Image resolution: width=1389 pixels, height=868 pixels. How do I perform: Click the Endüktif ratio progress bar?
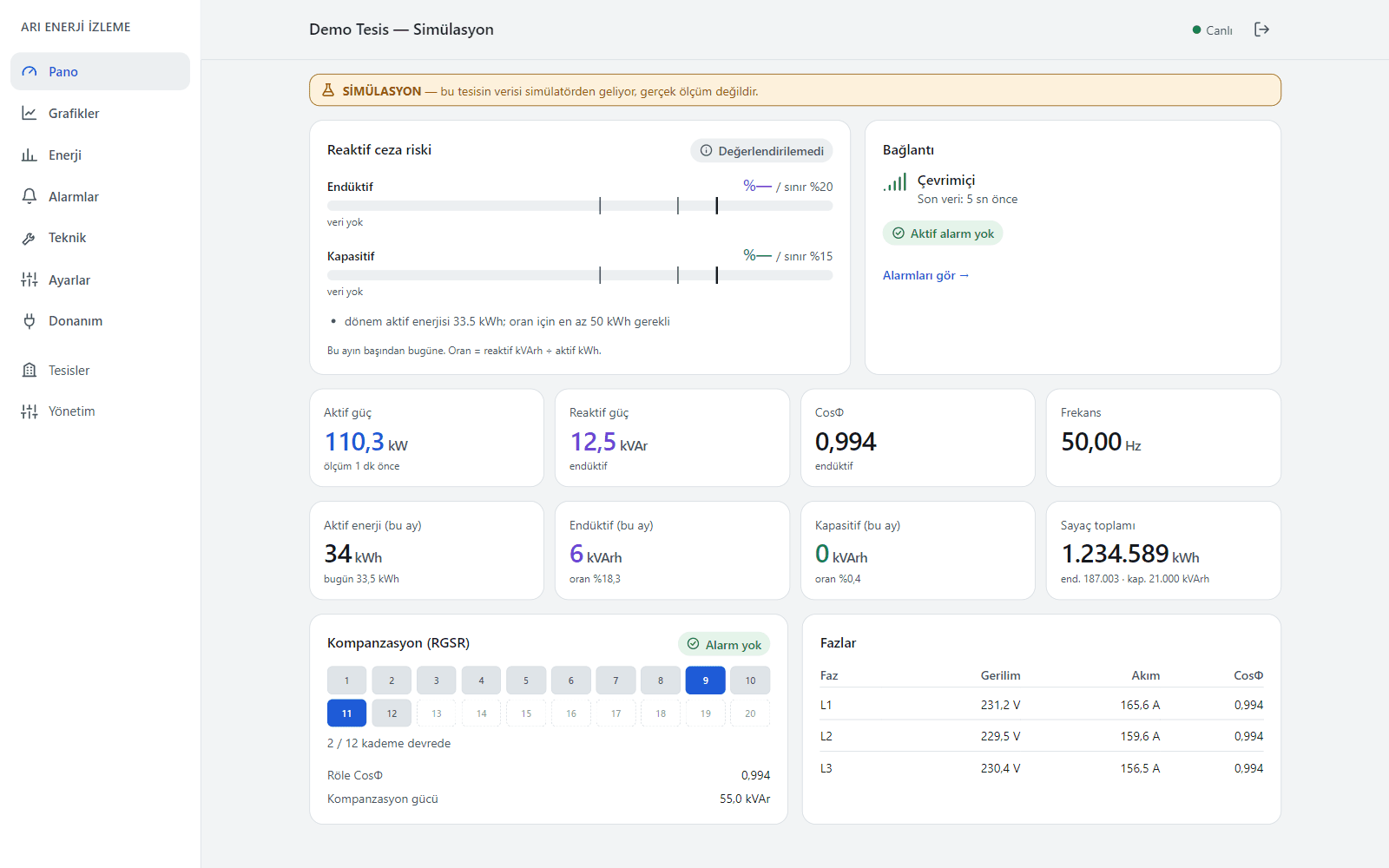pos(580,206)
